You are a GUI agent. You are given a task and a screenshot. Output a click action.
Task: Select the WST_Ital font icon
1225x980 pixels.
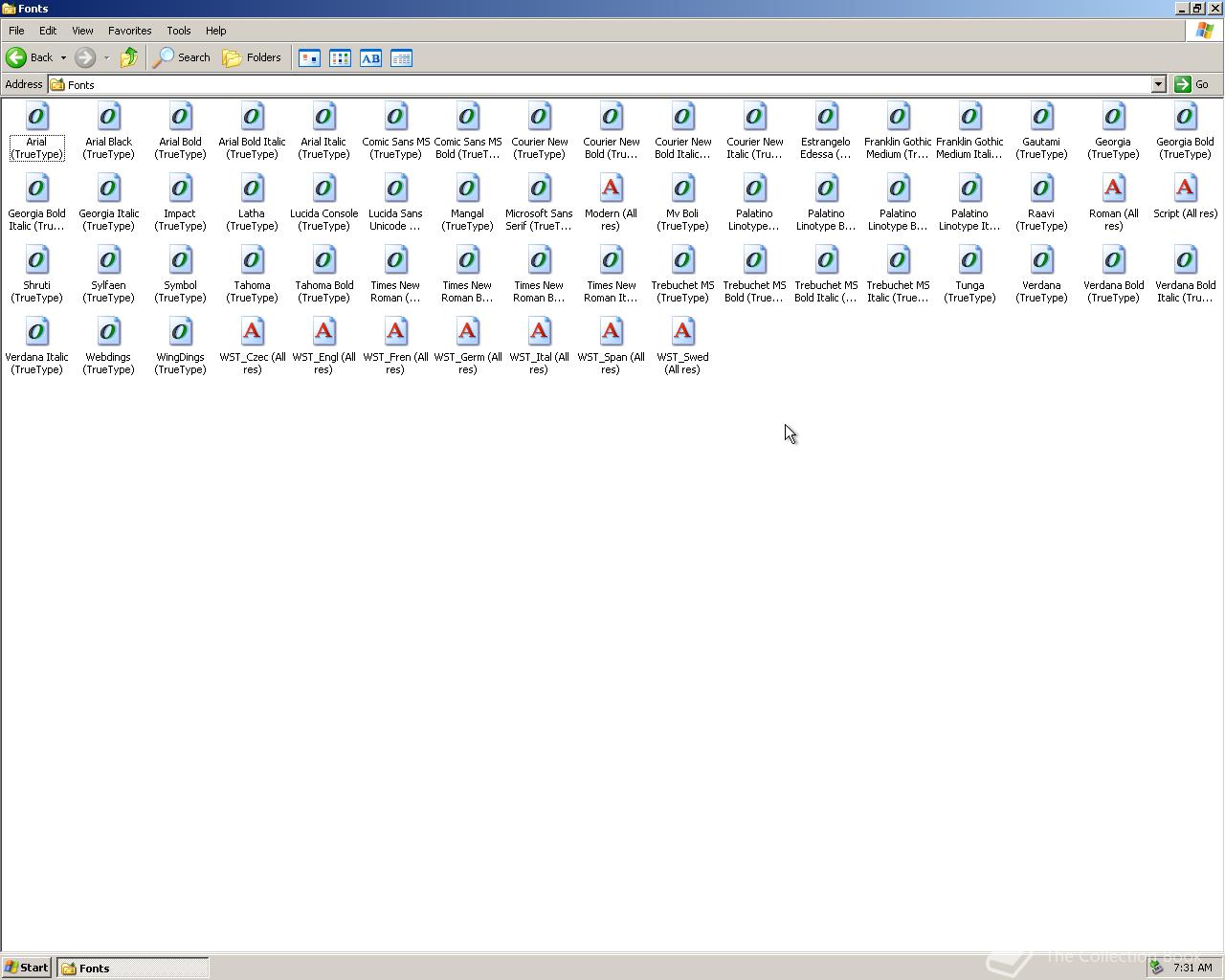[x=539, y=332]
